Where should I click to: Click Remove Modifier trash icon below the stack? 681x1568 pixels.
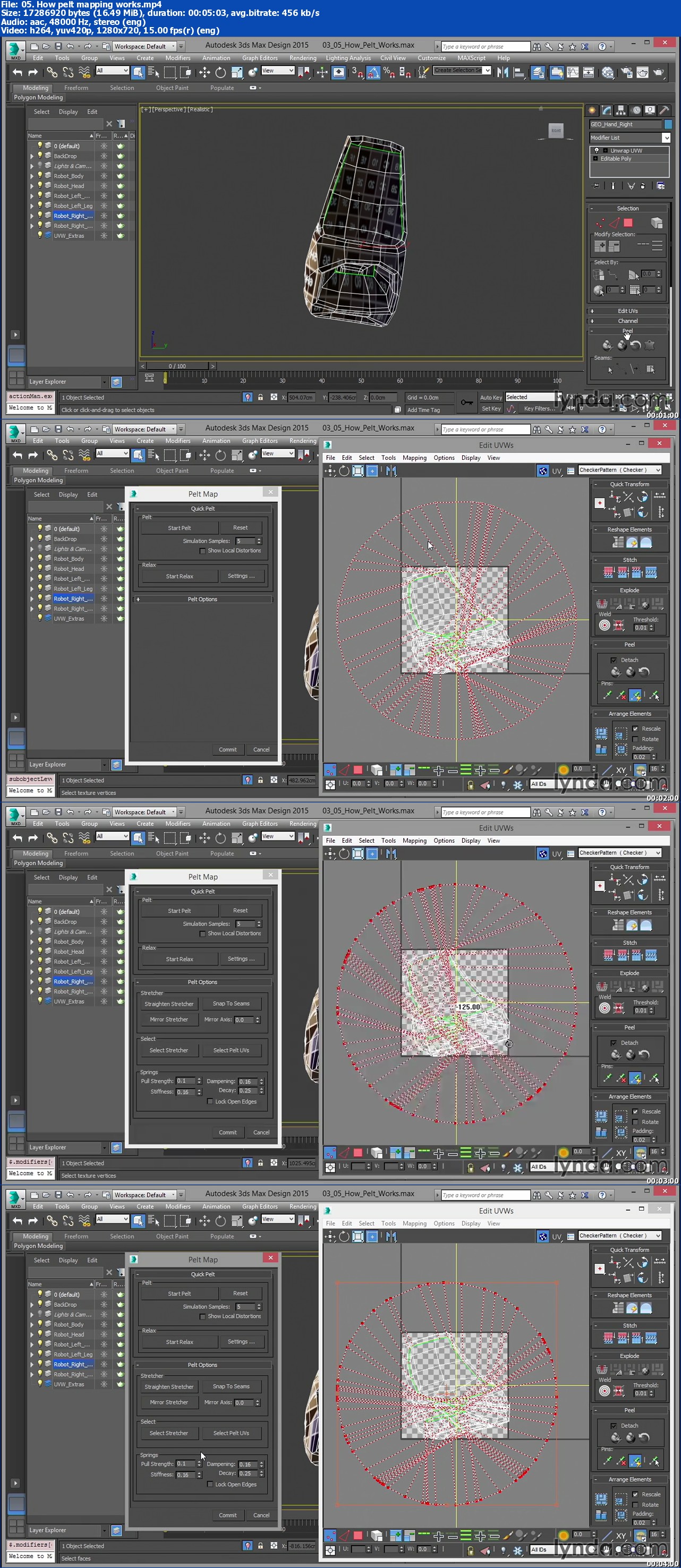[642, 186]
